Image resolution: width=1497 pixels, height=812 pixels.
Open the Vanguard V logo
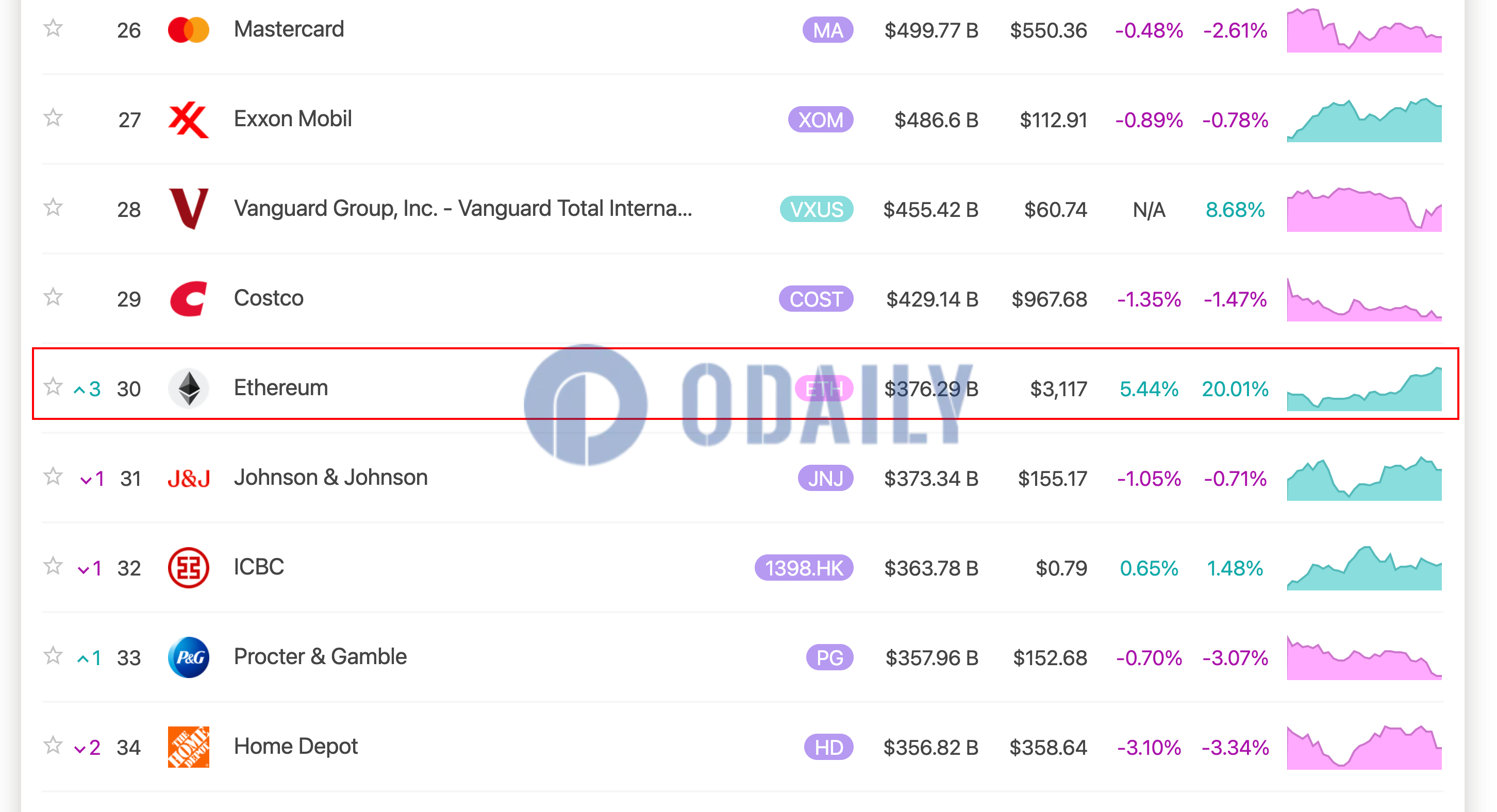(x=188, y=209)
